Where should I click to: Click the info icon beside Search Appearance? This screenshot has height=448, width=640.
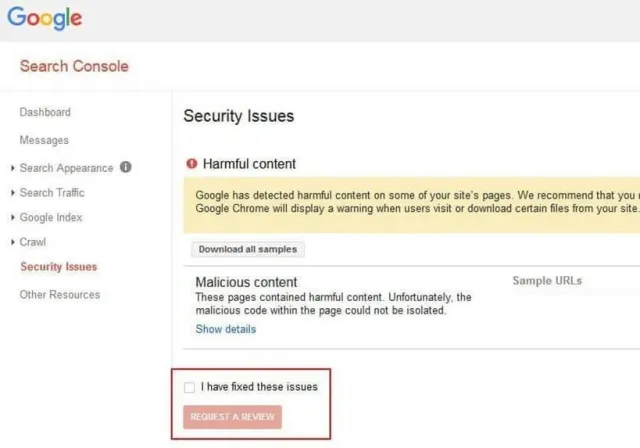click(126, 167)
